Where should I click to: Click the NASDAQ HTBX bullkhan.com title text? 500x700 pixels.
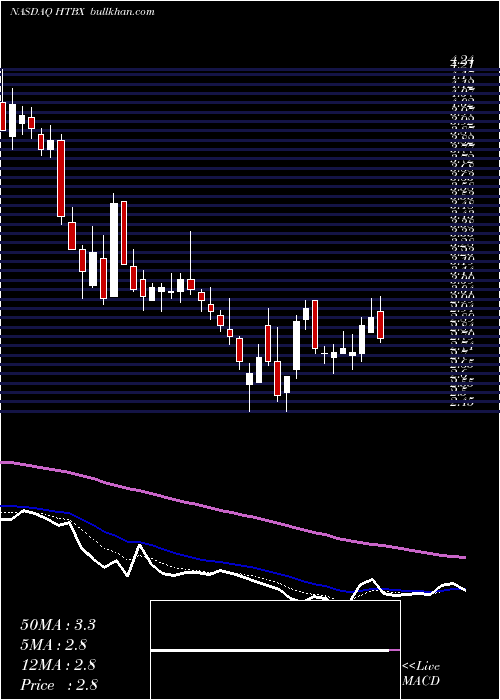82,12
